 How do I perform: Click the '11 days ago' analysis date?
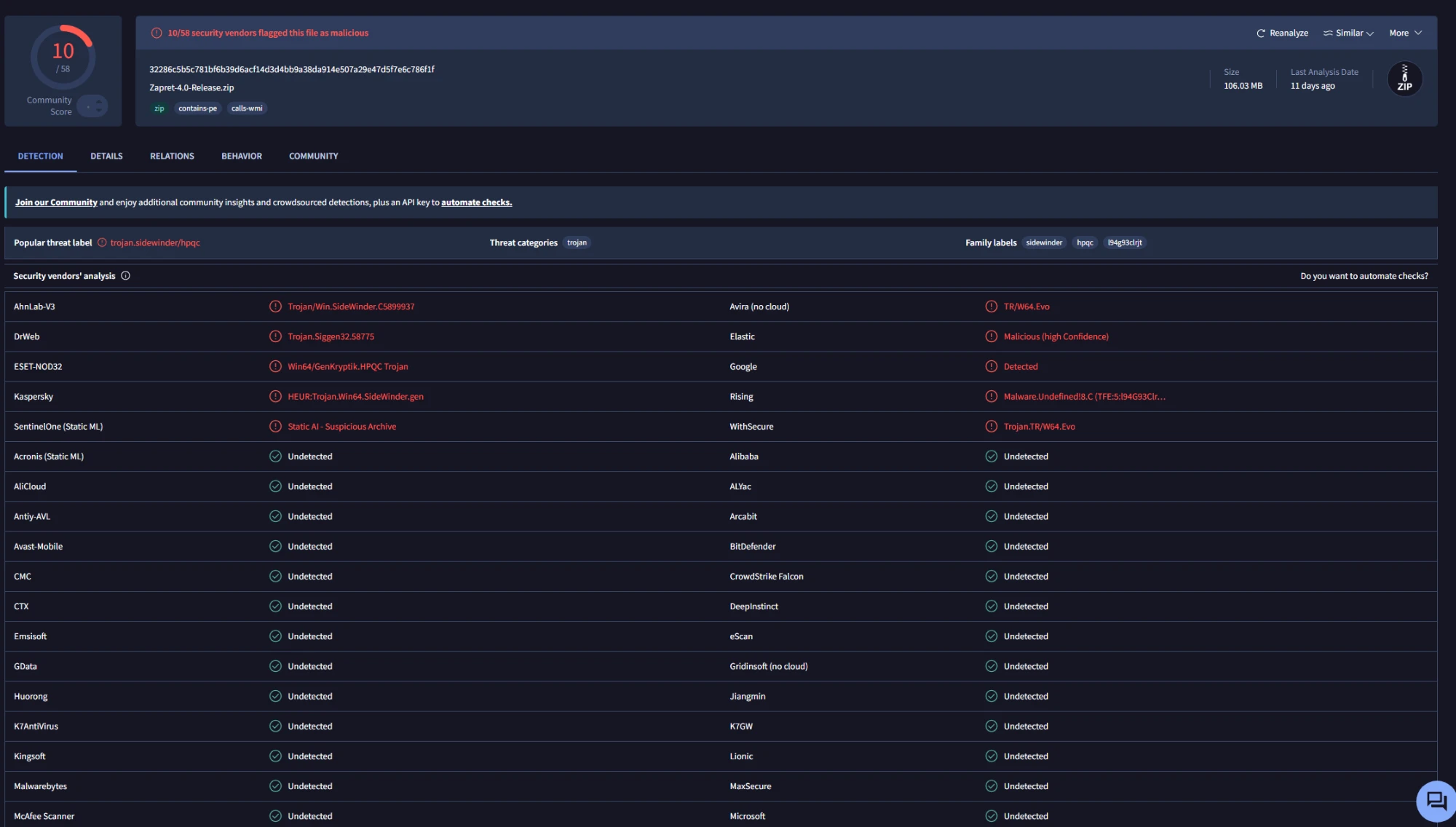click(x=1313, y=86)
